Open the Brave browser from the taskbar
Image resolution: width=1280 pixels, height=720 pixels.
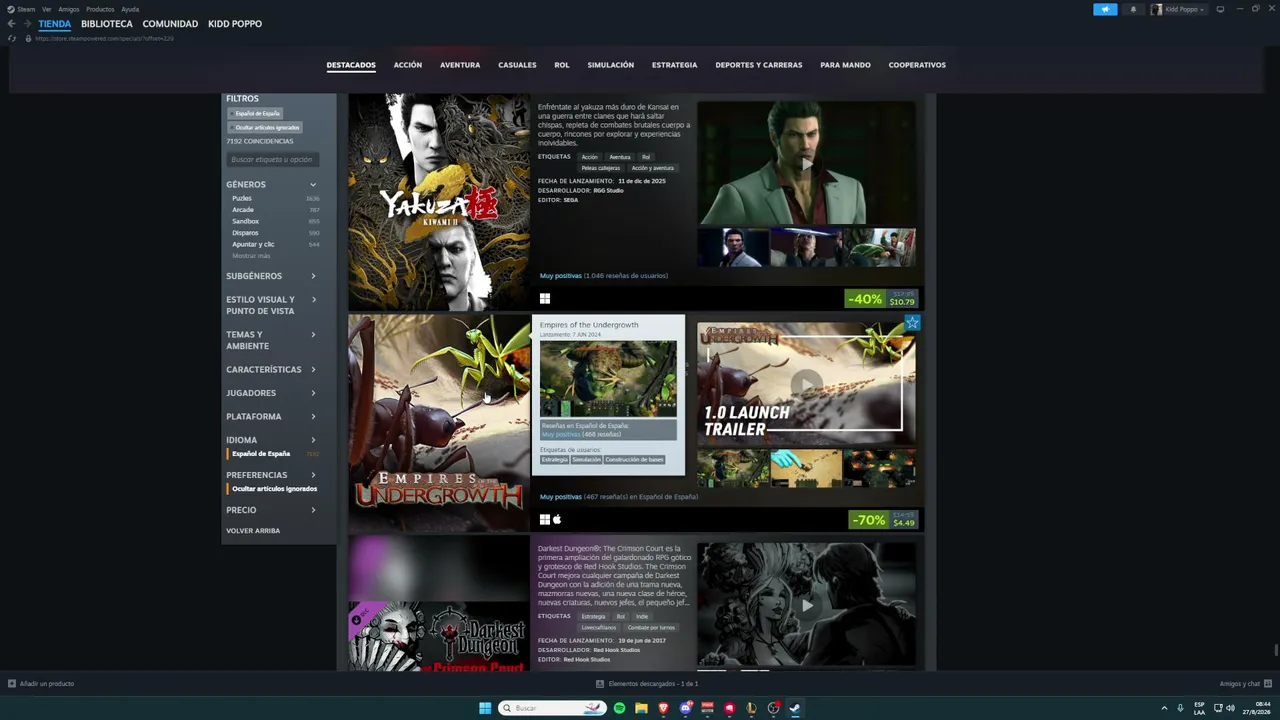pyautogui.click(x=663, y=708)
